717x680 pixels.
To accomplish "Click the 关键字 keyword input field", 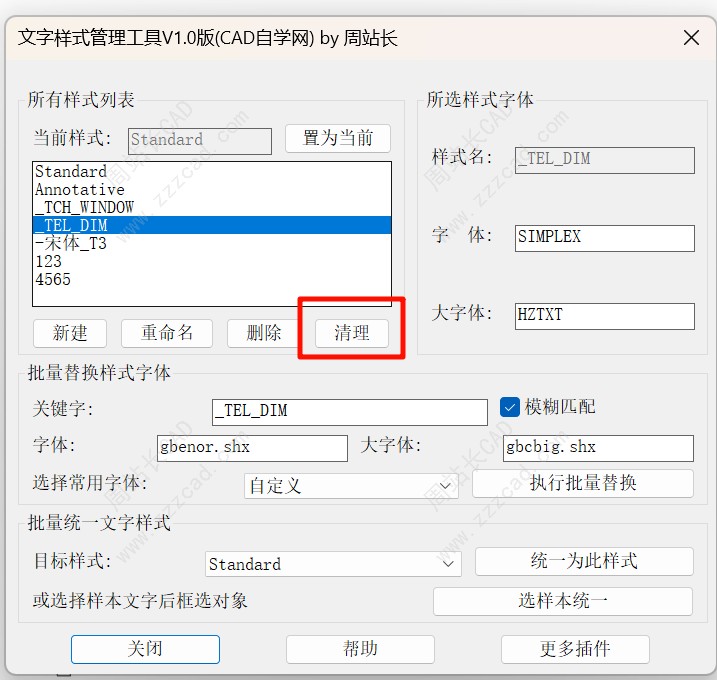I will 349,411.
